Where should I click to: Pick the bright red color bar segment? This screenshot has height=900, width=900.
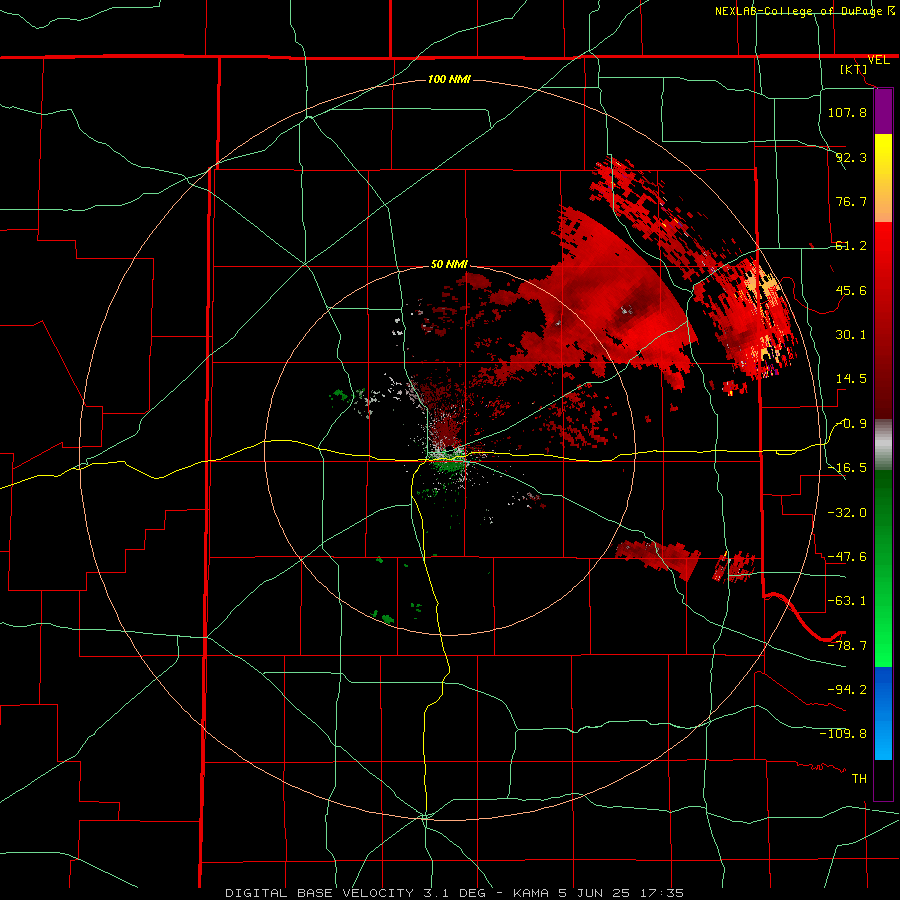click(883, 253)
